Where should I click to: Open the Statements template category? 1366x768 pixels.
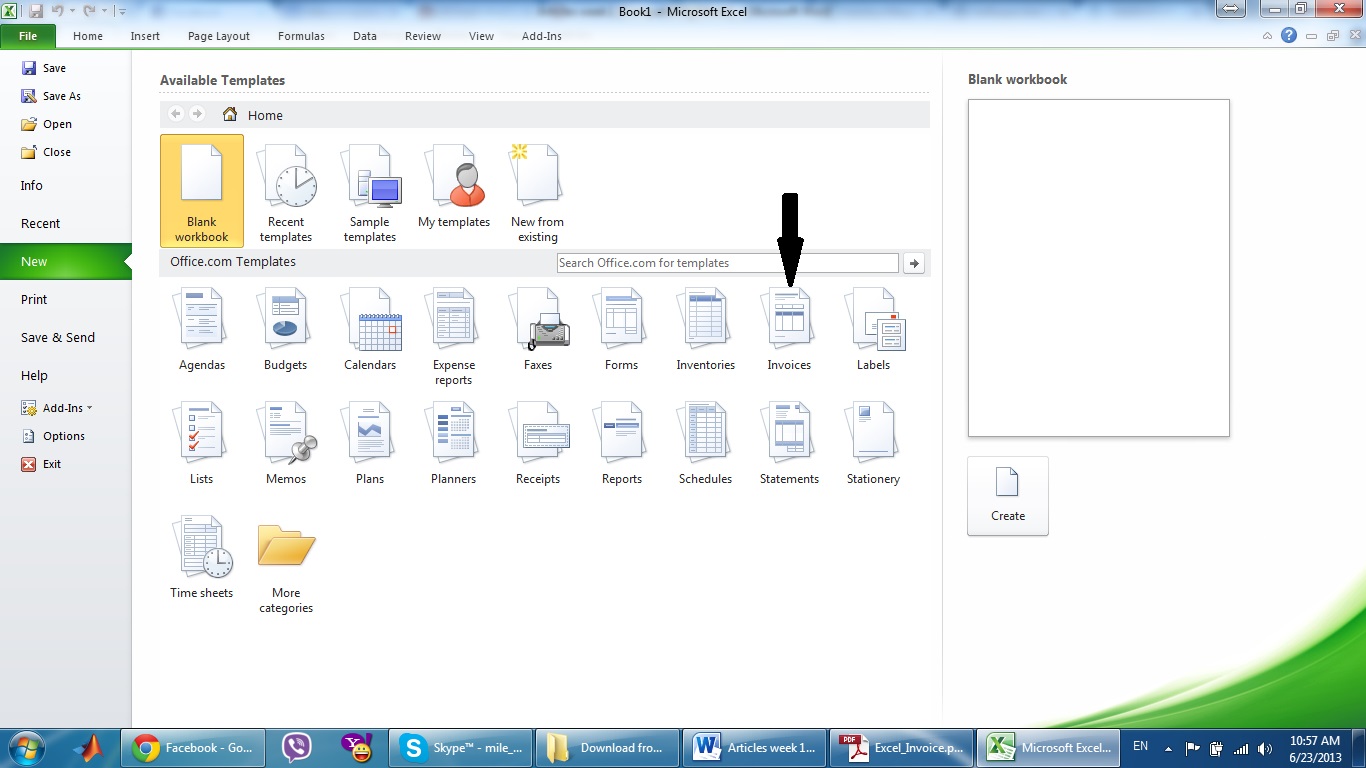coord(790,445)
